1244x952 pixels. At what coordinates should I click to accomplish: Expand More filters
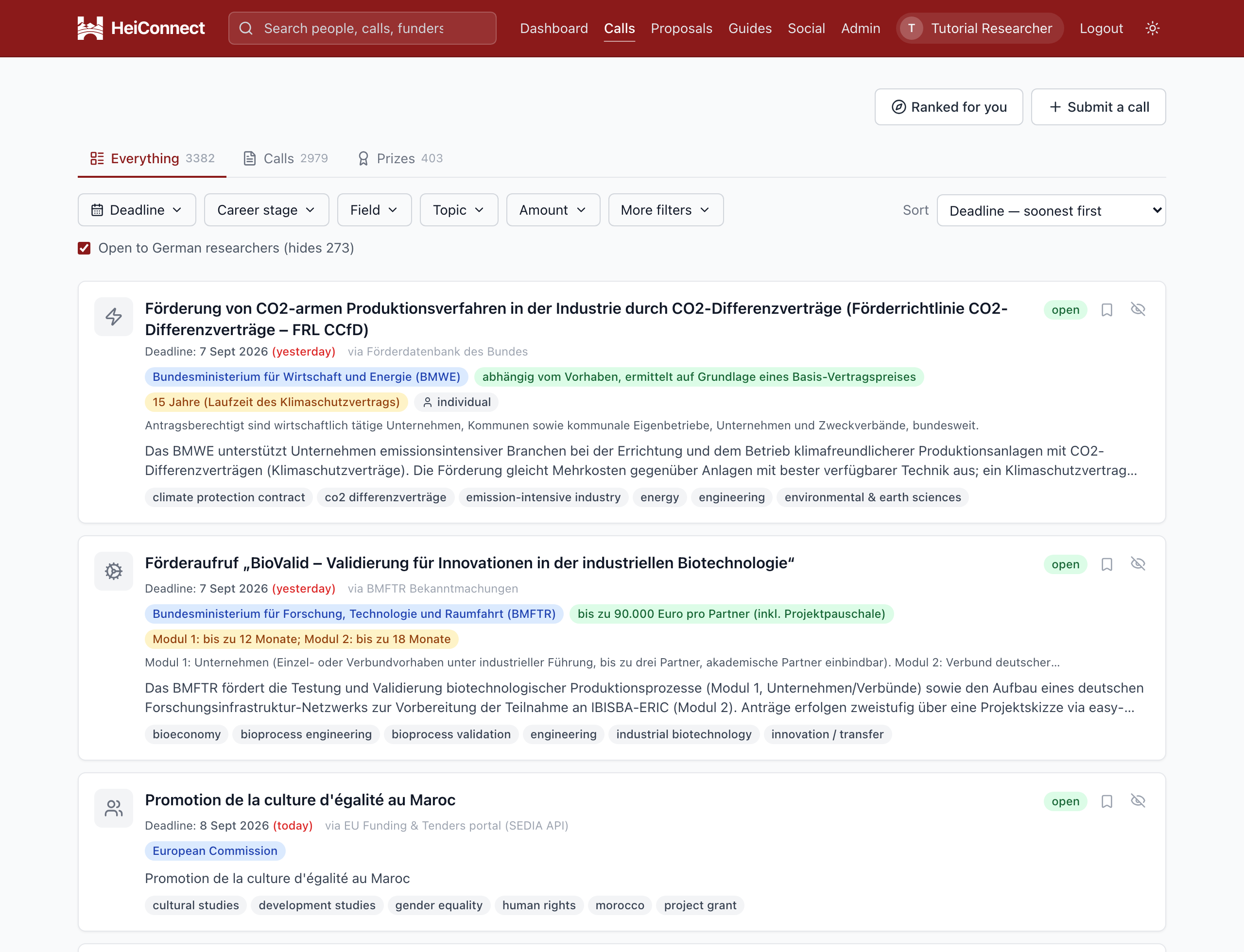666,210
